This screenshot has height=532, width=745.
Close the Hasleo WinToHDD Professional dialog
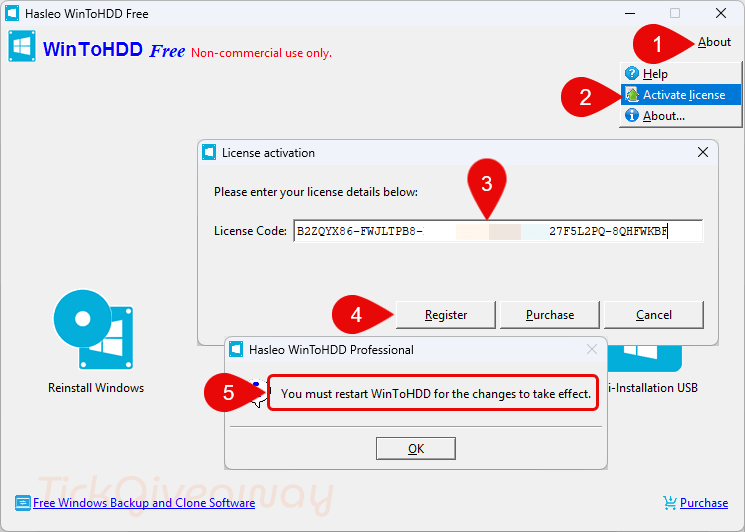(592, 350)
